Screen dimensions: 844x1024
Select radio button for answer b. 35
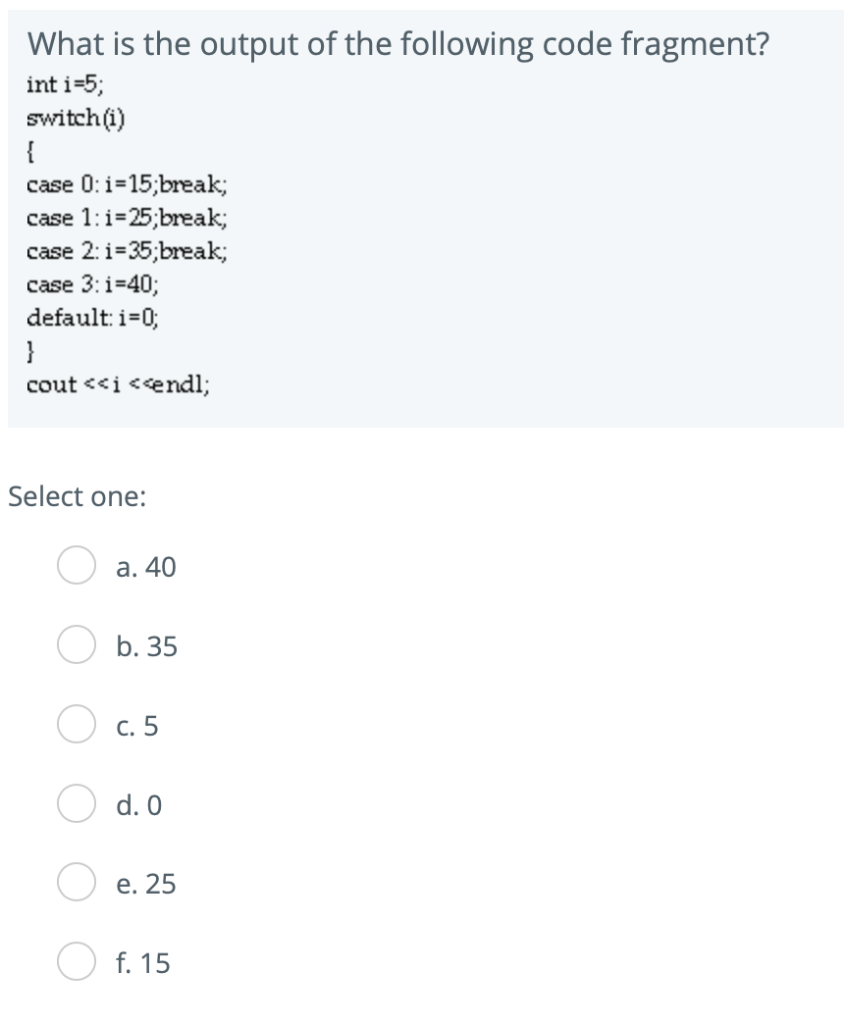pyautogui.click(x=75, y=647)
